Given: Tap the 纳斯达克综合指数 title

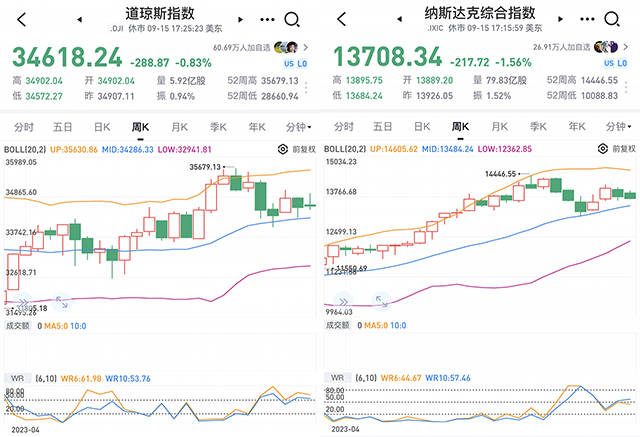Looking at the screenshot, I should click(480, 13).
